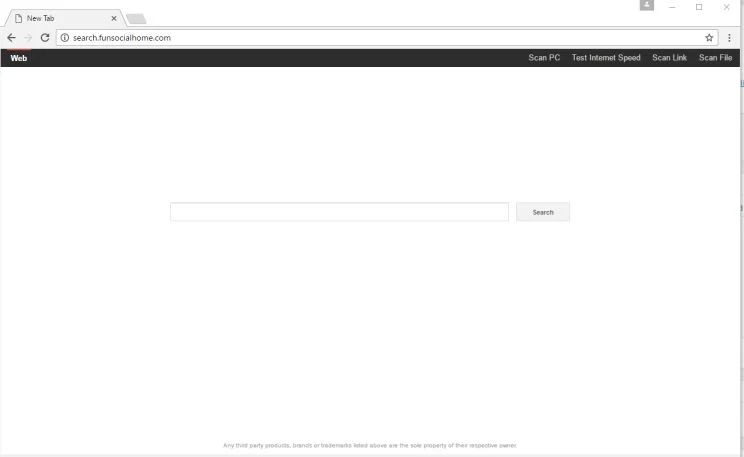The image size is (744, 457).
Task: Close the New Tab tab
Action: coord(114,18)
